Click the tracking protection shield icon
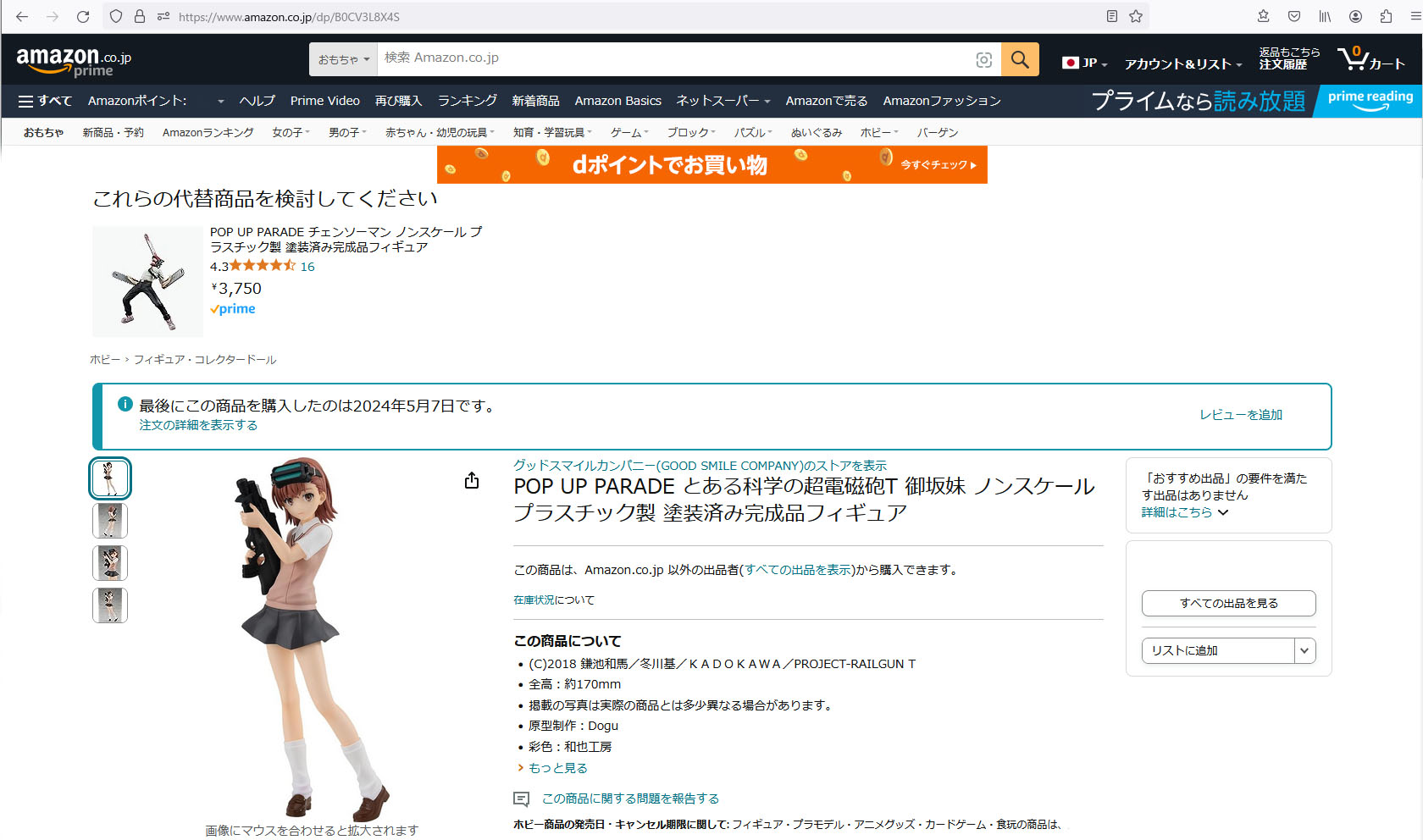 [116, 16]
